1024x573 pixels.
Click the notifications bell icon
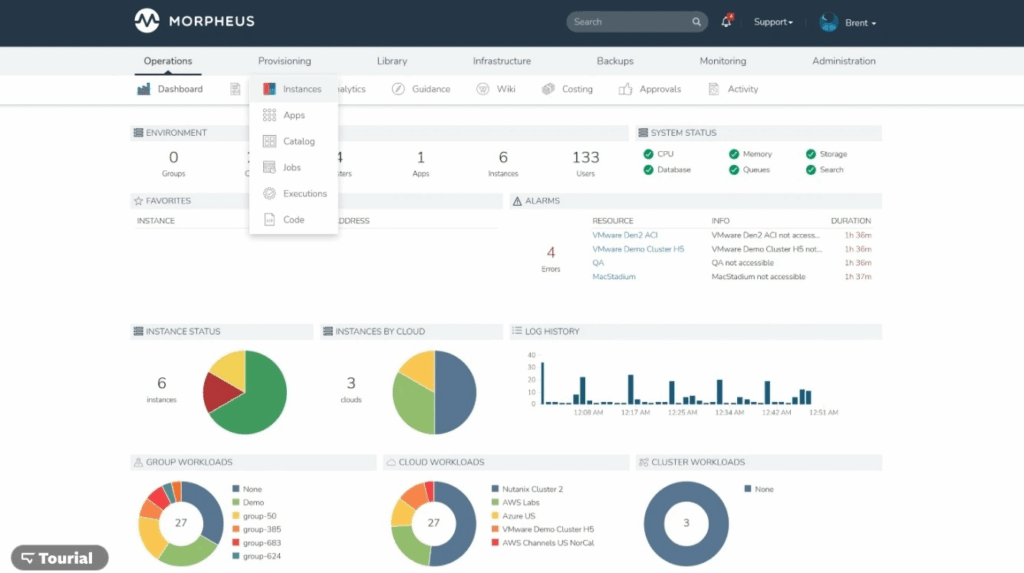click(x=726, y=22)
